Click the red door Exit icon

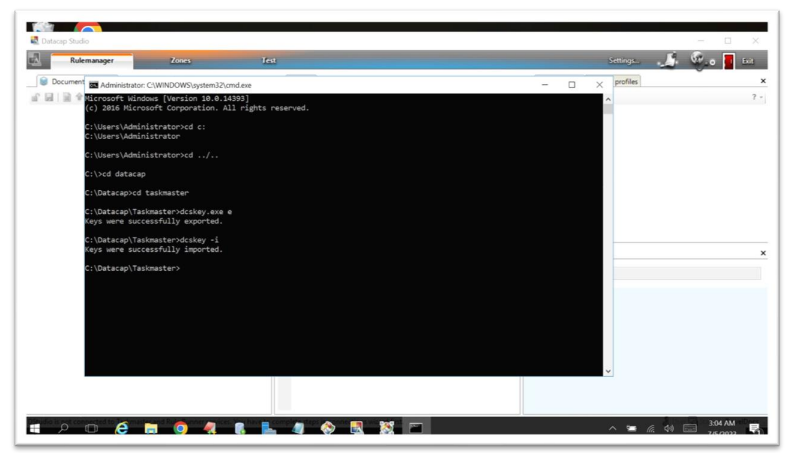(x=729, y=61)
